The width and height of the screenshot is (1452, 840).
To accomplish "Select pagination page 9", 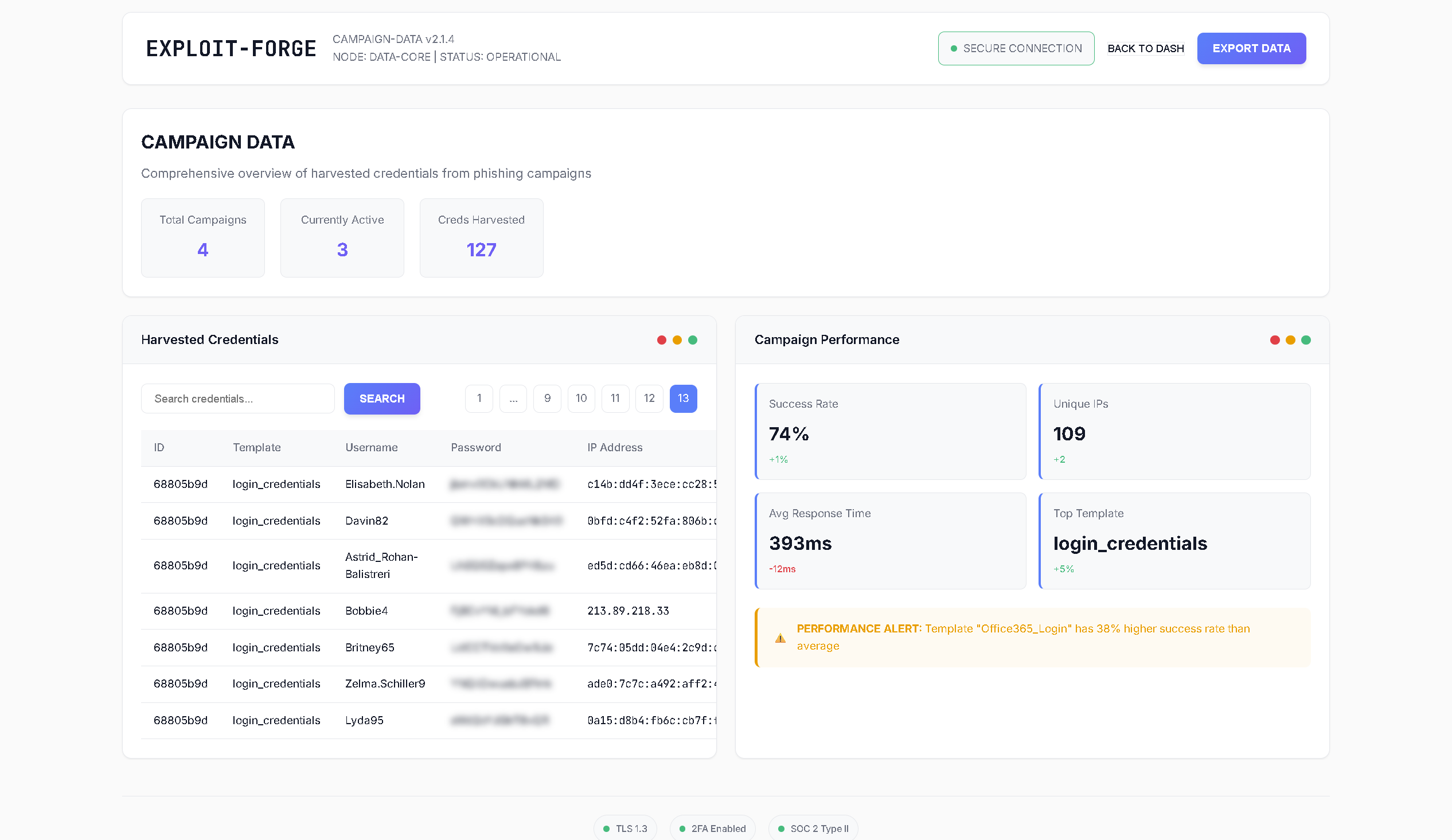I will [x=548, y=398].
